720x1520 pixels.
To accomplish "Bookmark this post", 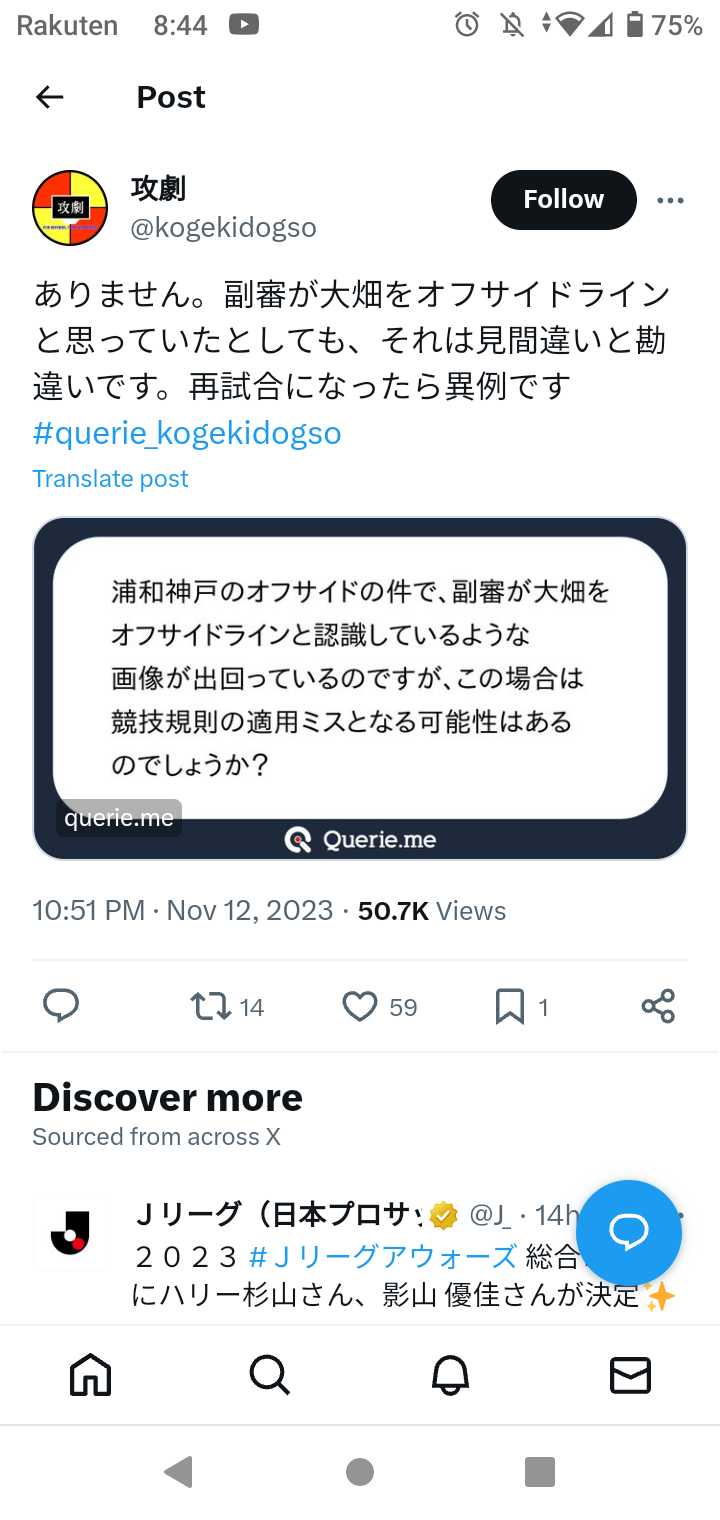I will click(x=509, y=1006).
